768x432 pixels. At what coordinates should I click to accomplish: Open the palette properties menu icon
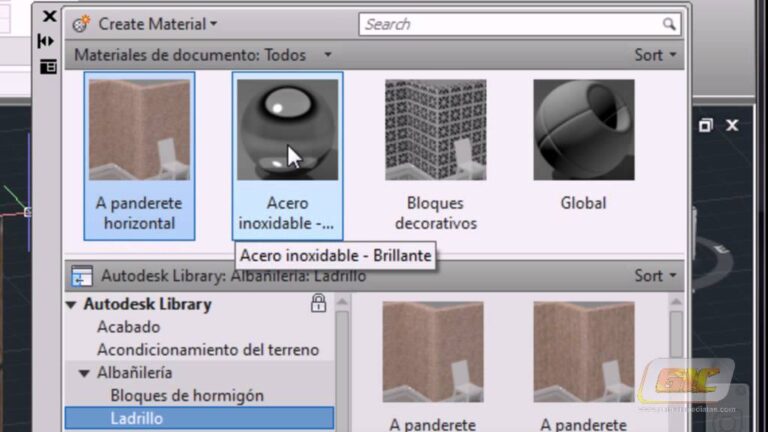click(48, 67)
